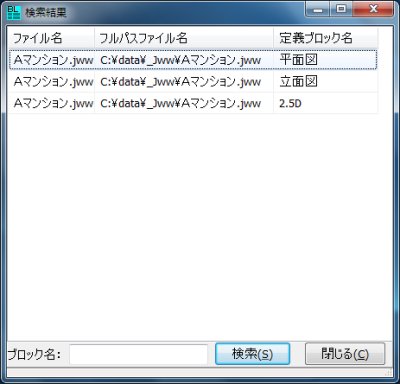Focus the ブロック名 input field

(139, 354)
